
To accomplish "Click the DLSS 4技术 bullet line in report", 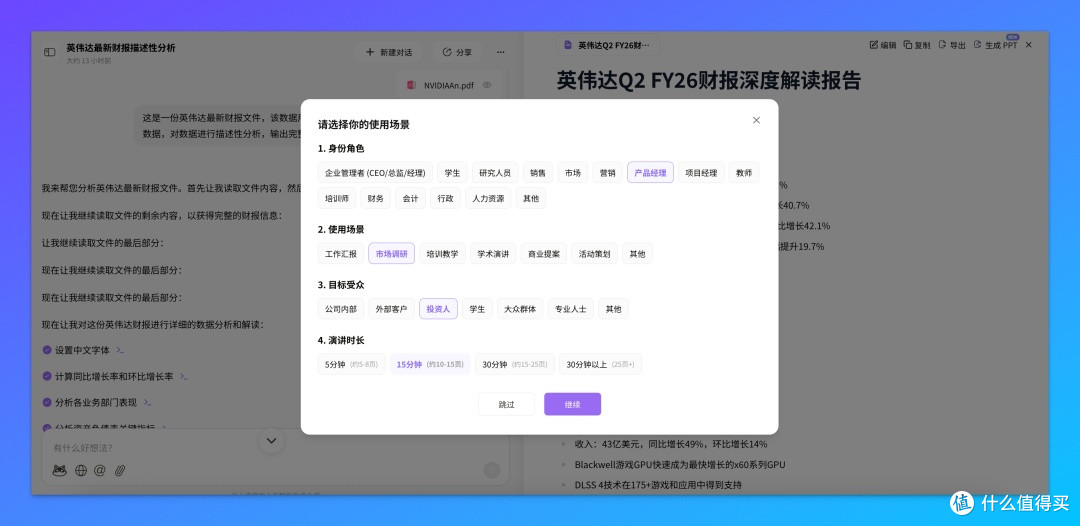I will click(x=658, y=485).
